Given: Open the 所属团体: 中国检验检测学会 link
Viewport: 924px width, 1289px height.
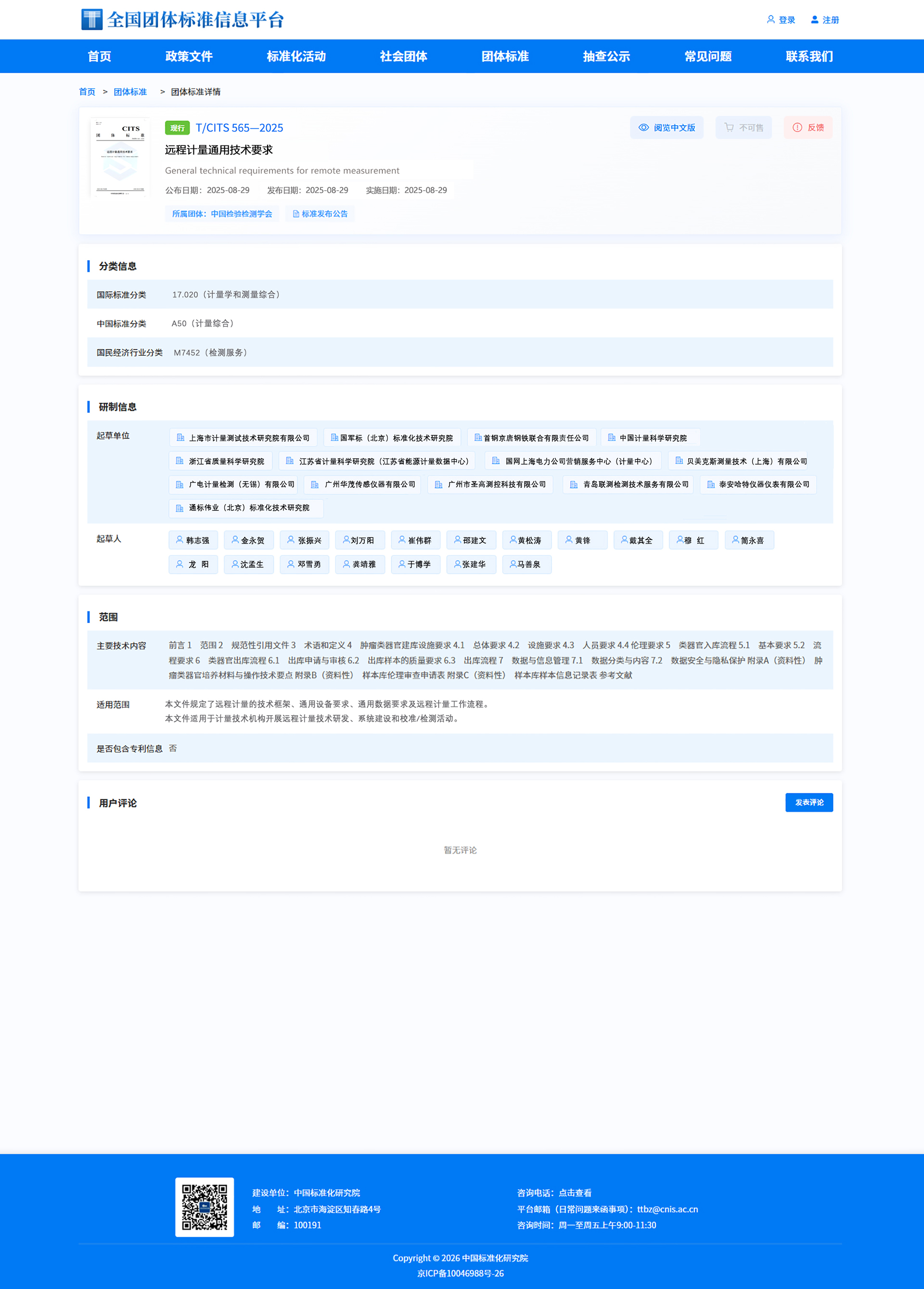Looking at the screenshot, I should click(x=222, y=214).
